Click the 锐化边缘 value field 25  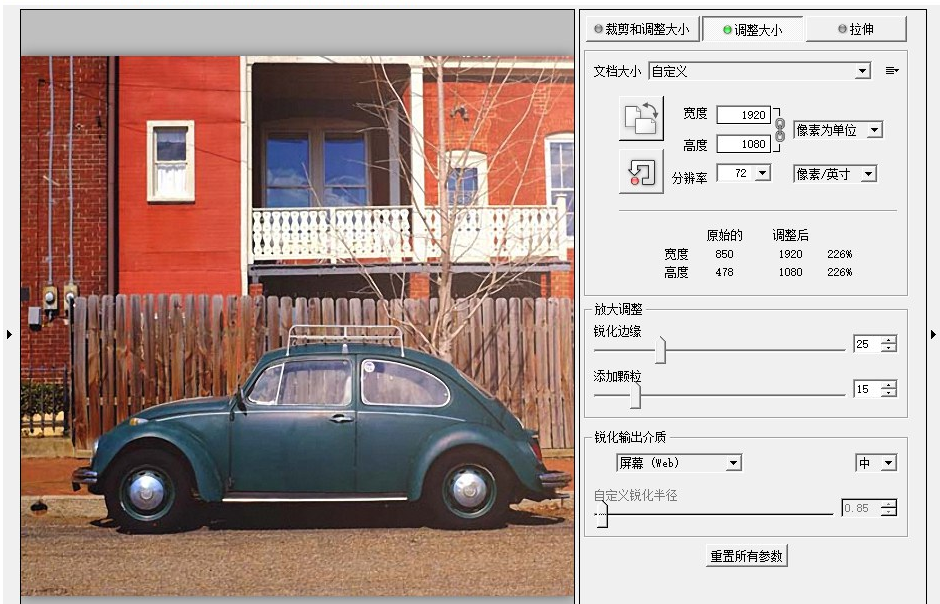[x=867, y=344]
